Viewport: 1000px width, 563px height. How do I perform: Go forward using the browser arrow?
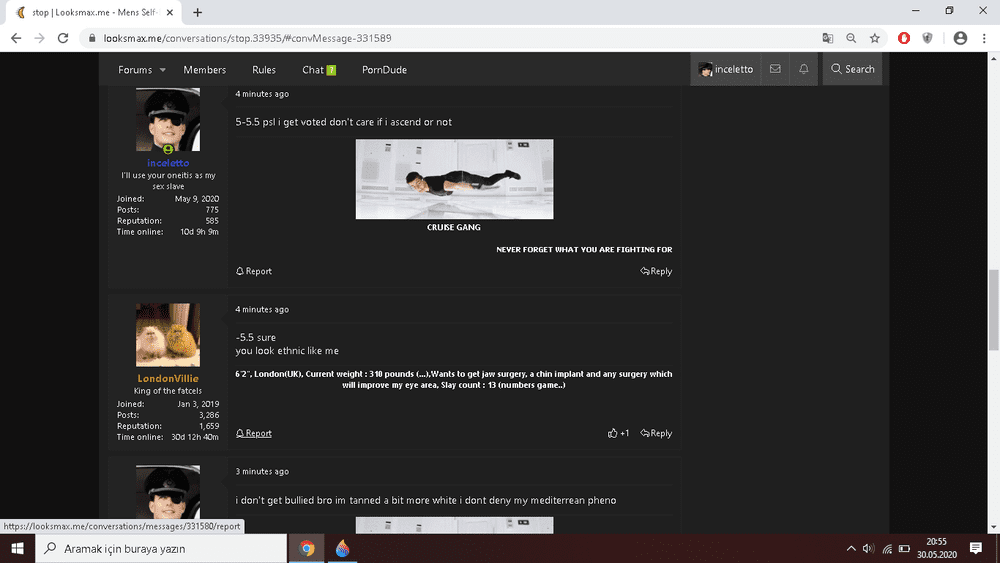tap(40, 38)
